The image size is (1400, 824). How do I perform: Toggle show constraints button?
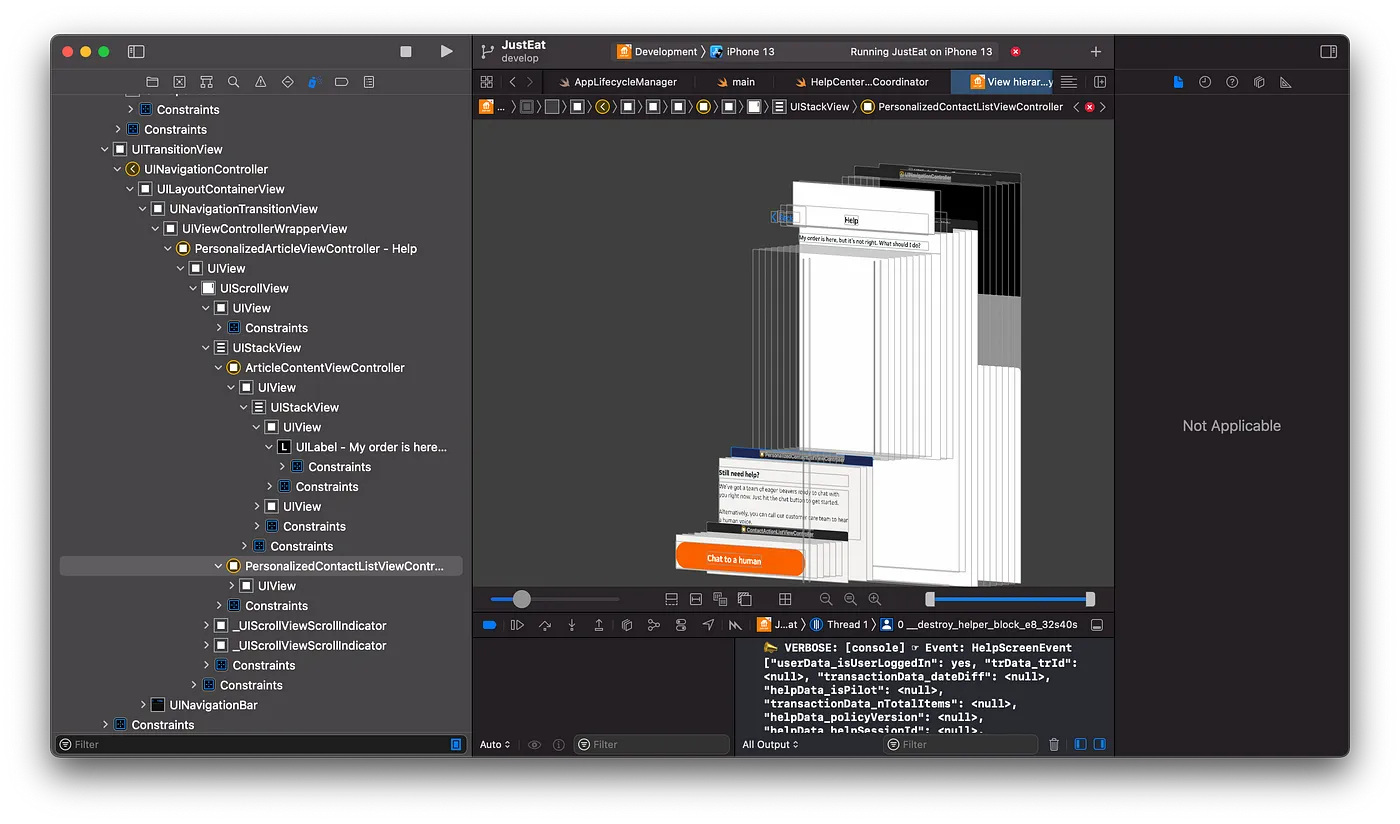coord(696,599)
